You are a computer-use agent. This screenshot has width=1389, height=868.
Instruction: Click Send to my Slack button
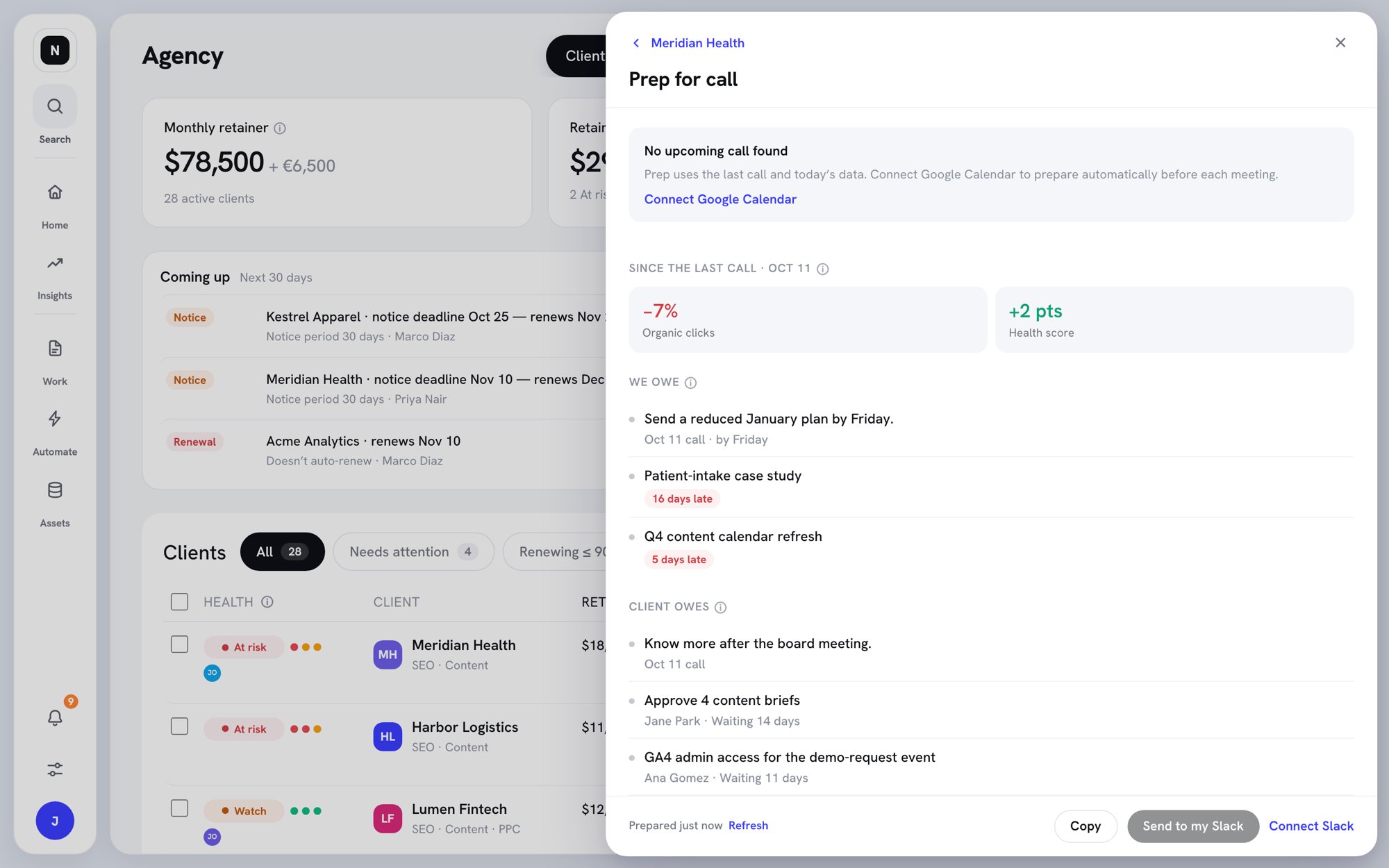click(1192, 826)
